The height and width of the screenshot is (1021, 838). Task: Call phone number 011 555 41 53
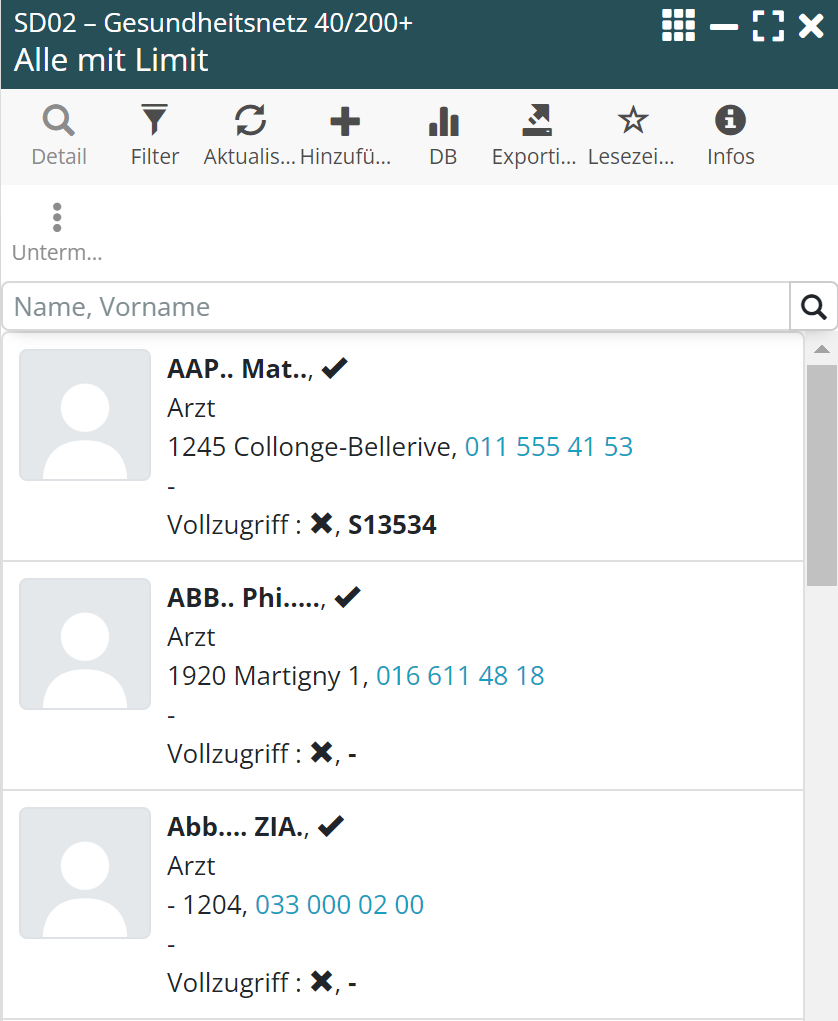(x=549, y=447)
